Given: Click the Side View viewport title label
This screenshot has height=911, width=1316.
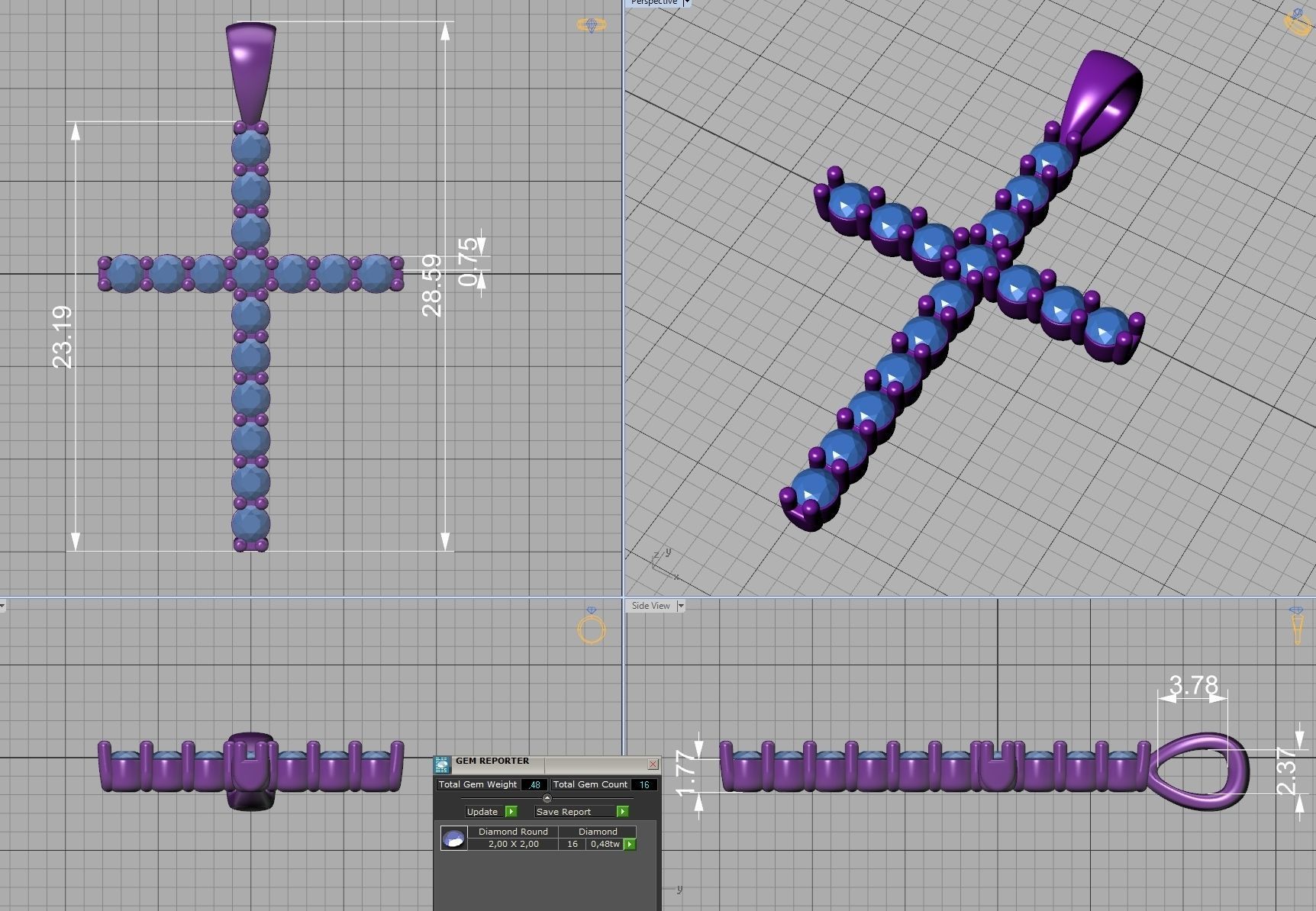Looking at the screenshot, I should (x=650, y=606).
